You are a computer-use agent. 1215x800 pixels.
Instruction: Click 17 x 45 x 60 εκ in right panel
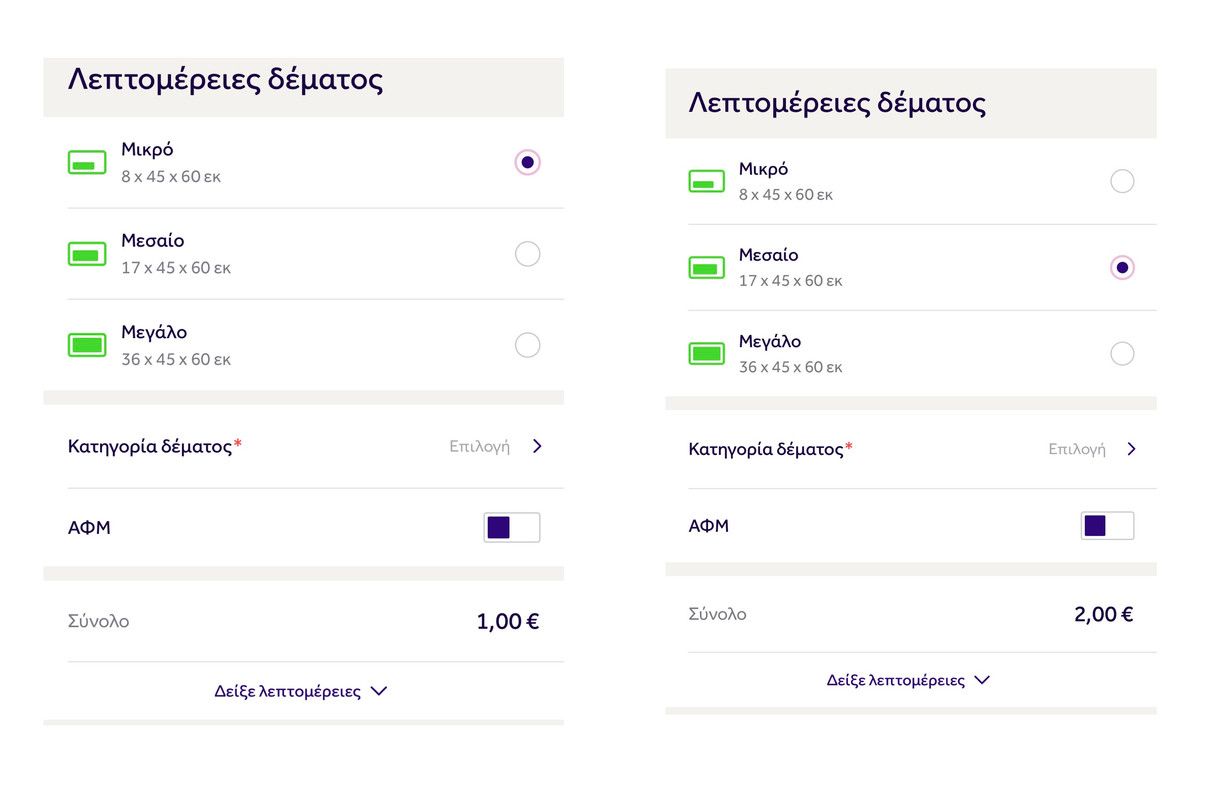pyautogui.click(x=791, y=281)
